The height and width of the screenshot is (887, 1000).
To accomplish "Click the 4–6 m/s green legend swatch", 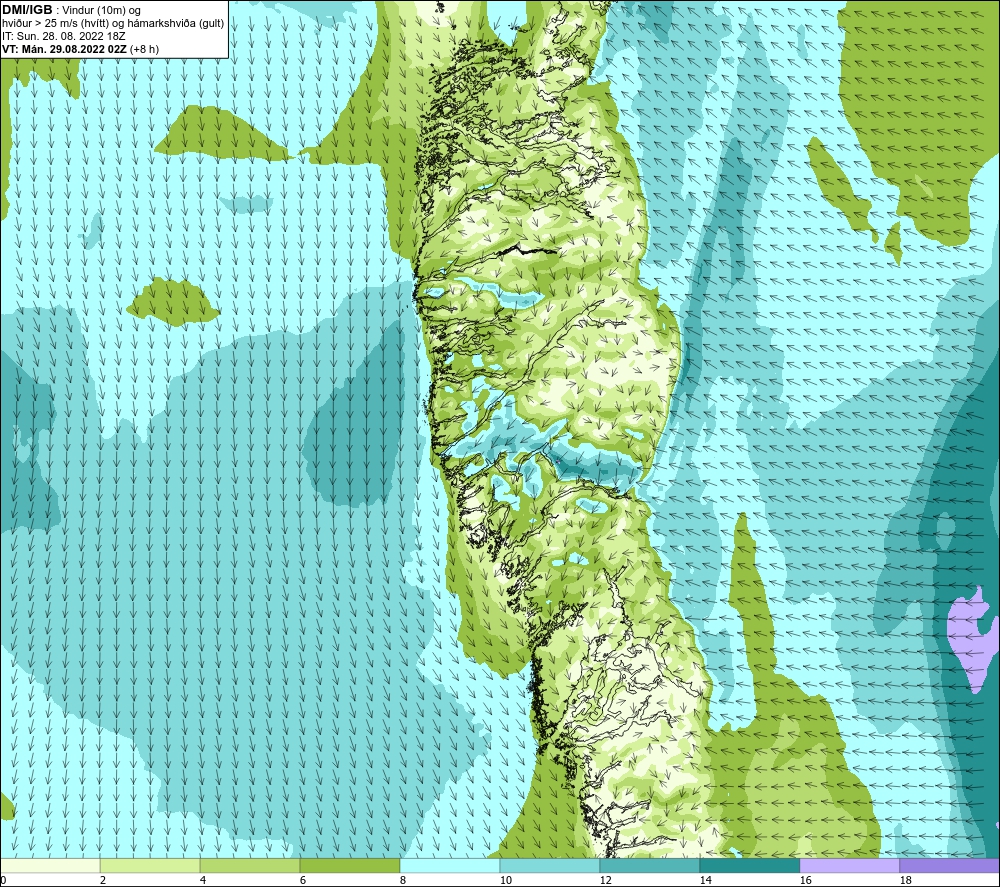I will [250, 865].
